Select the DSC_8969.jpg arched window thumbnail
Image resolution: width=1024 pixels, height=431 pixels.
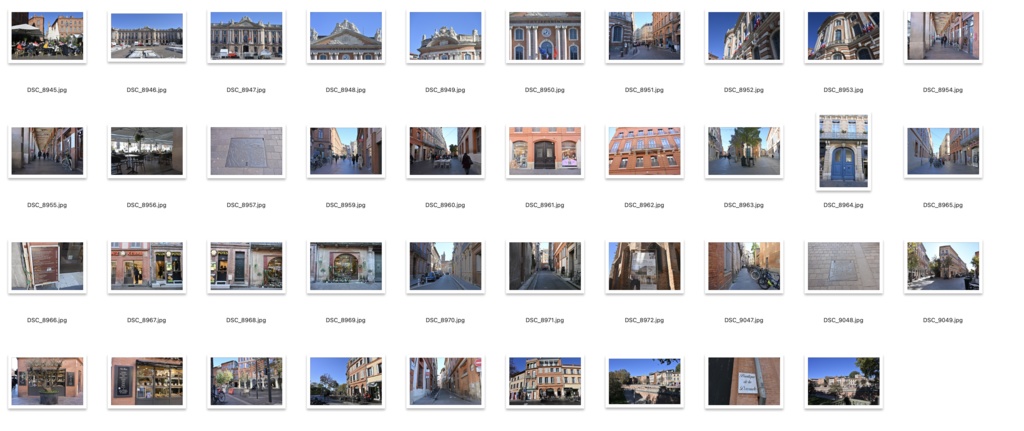pos(345,266)
